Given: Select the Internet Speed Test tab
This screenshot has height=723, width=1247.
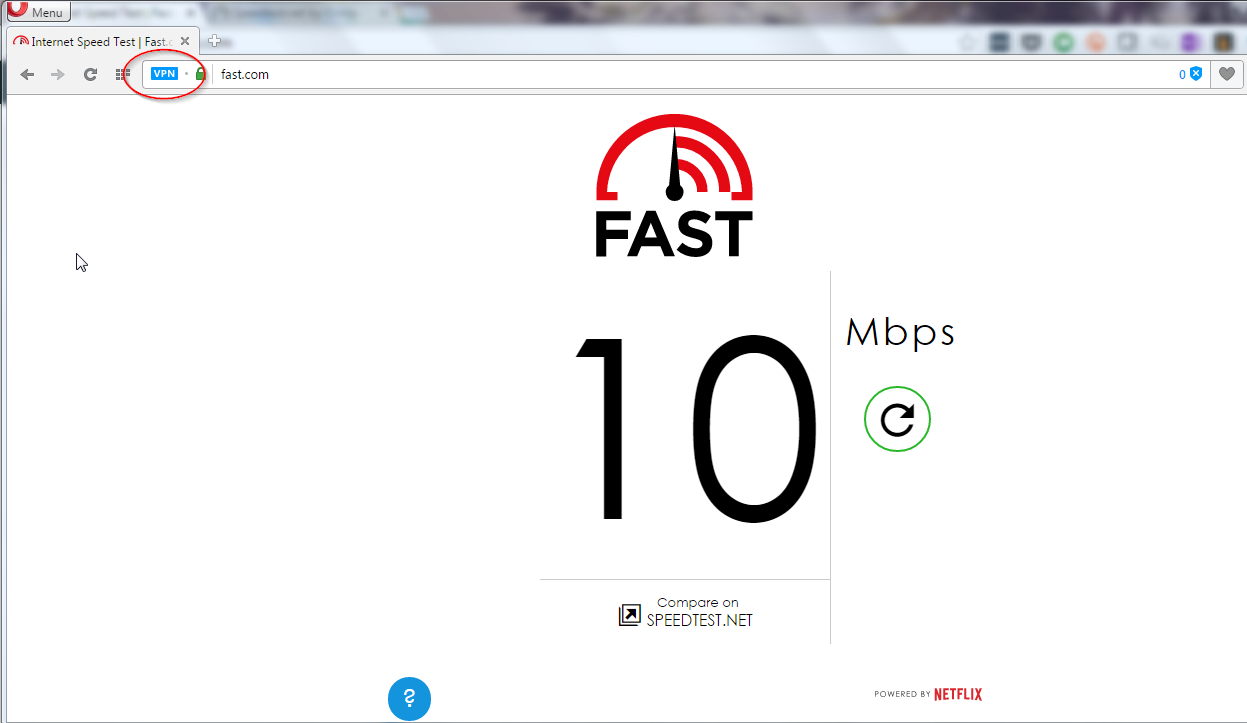Looking at the screenshot, I should [x=93, y=42].
